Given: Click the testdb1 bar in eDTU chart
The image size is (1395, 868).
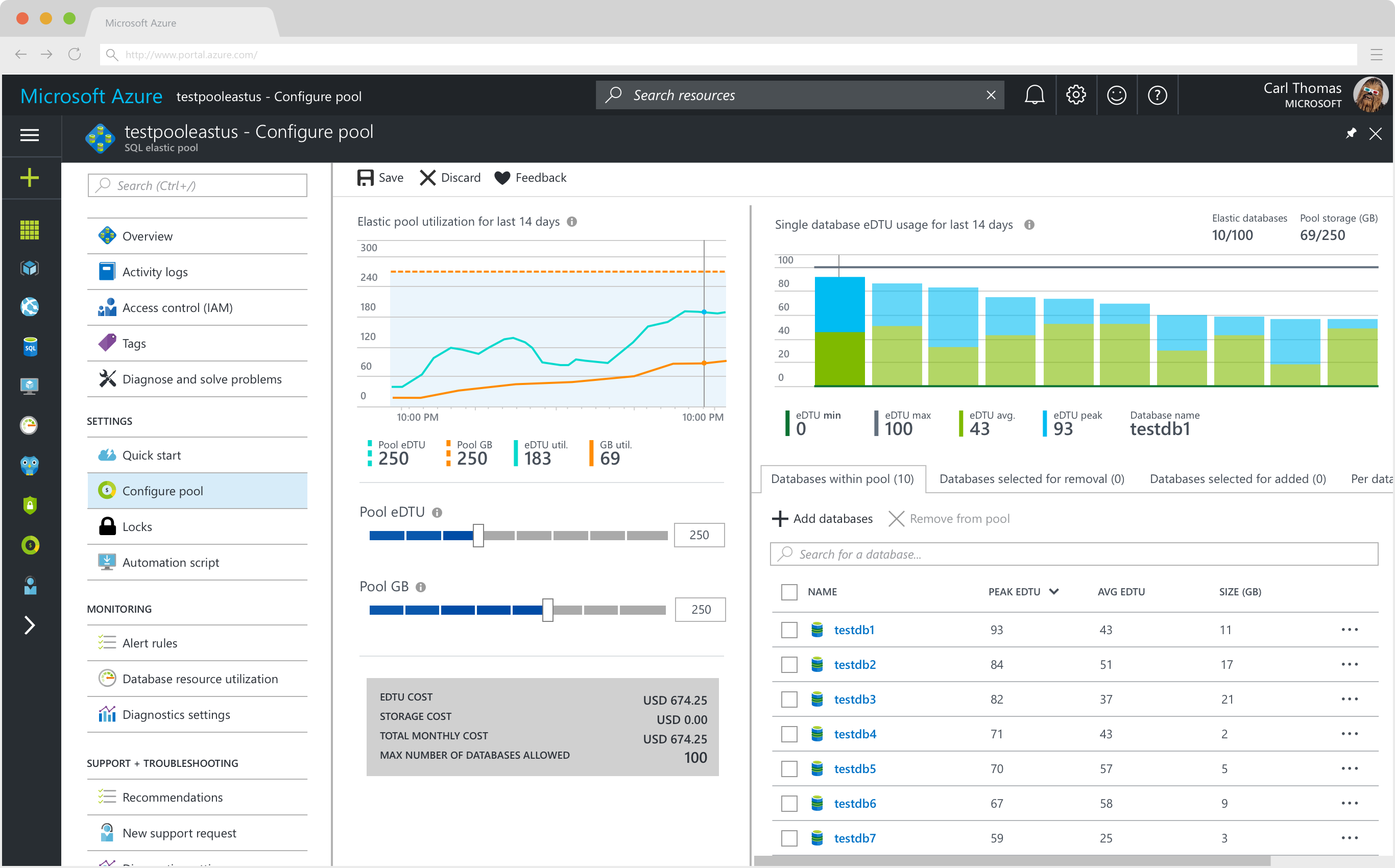Looking at the screenshot, I should 839,331.
